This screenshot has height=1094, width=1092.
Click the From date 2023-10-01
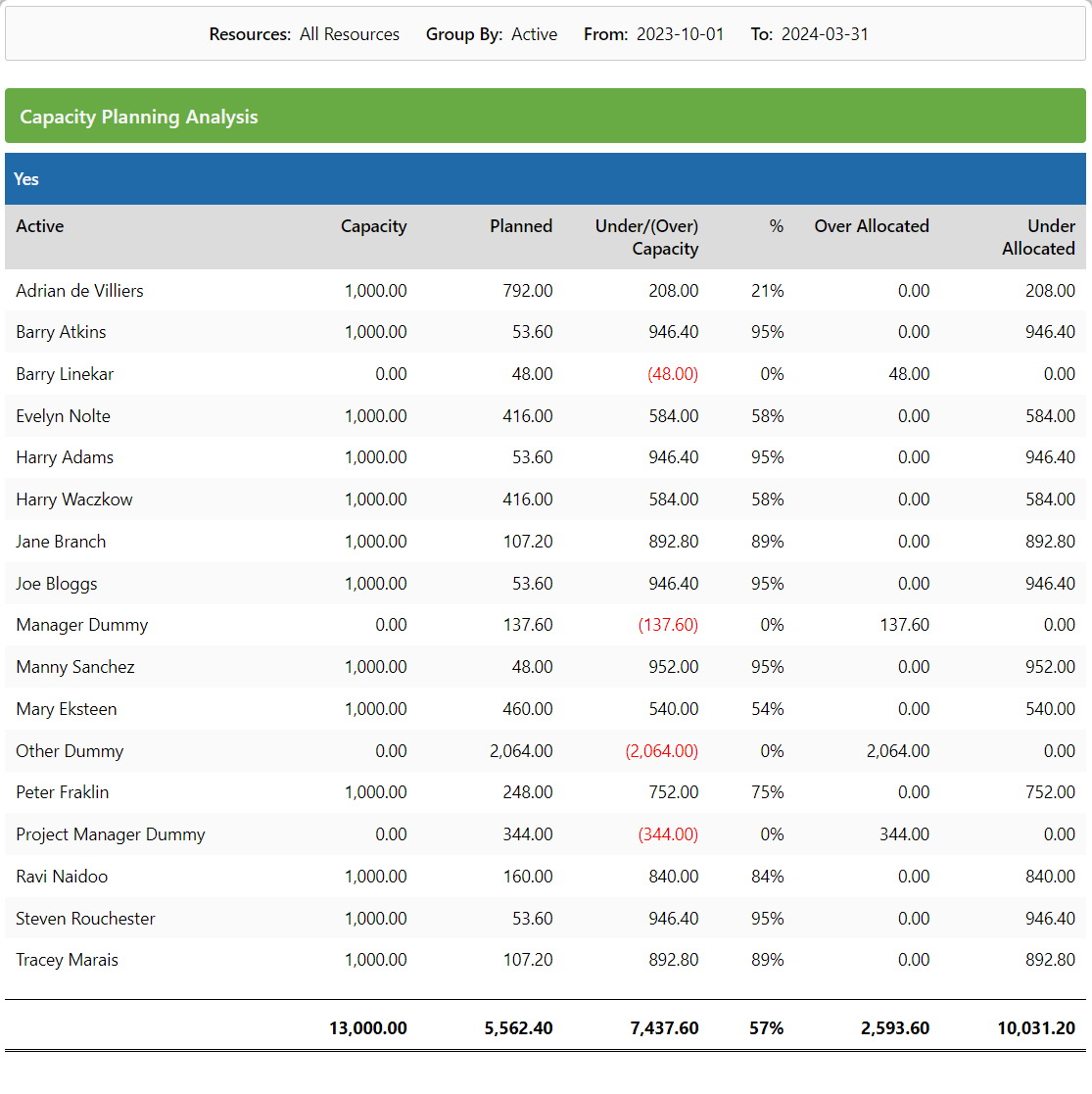coord(680,34)
